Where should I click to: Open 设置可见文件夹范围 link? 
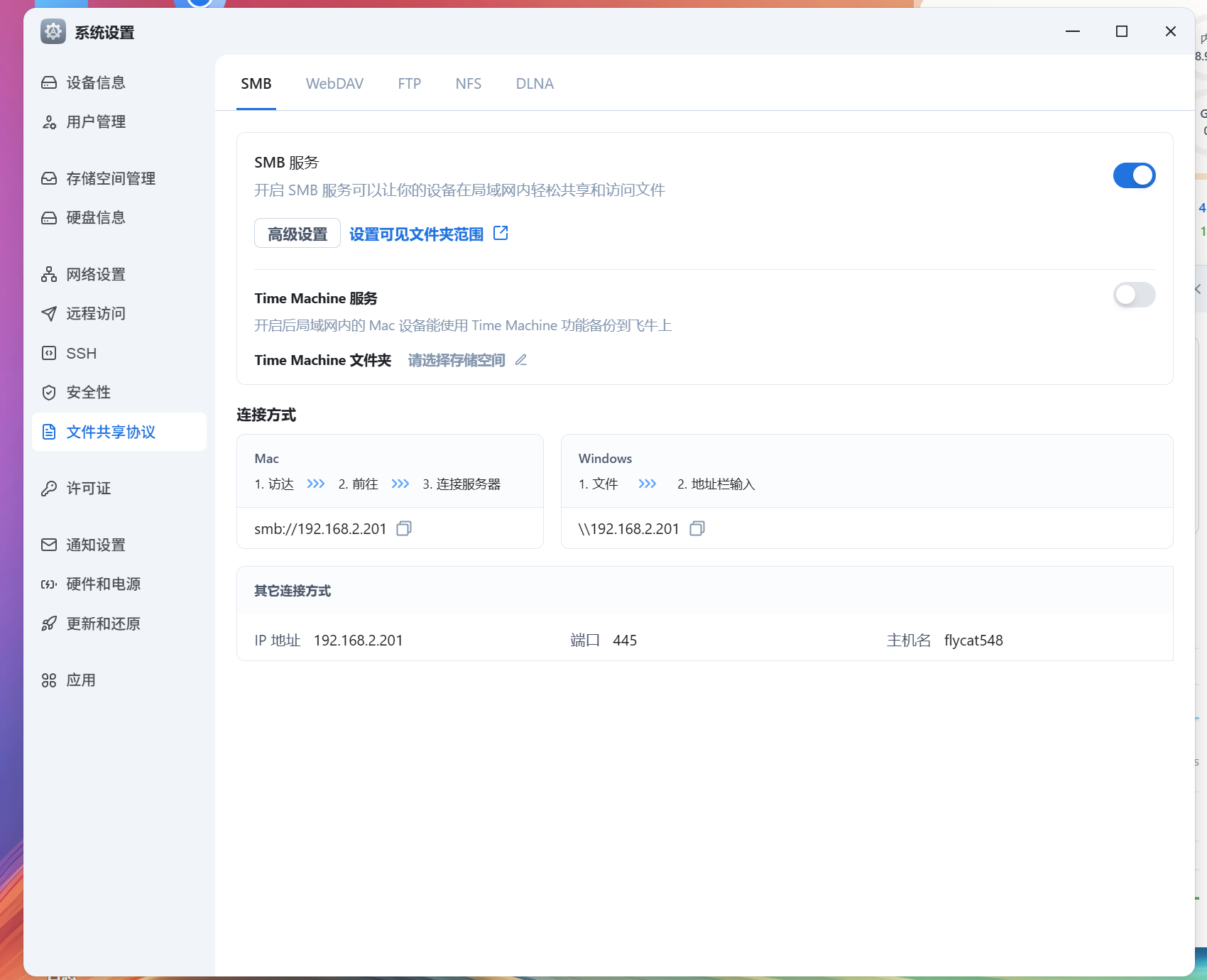click(x=416, y=234)
